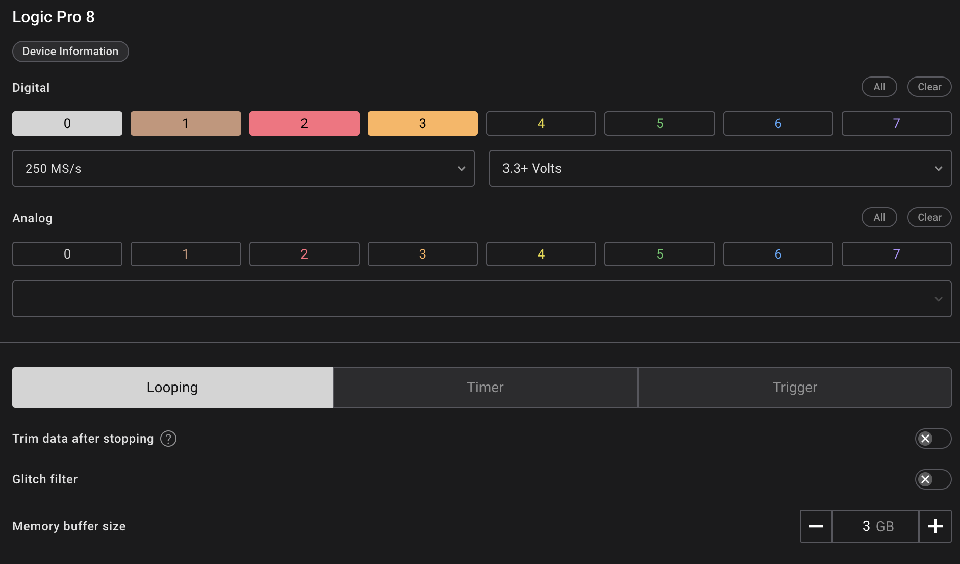Screen dimensions: 960x564
Task: Enable analog channel 1
Action: 186,254
